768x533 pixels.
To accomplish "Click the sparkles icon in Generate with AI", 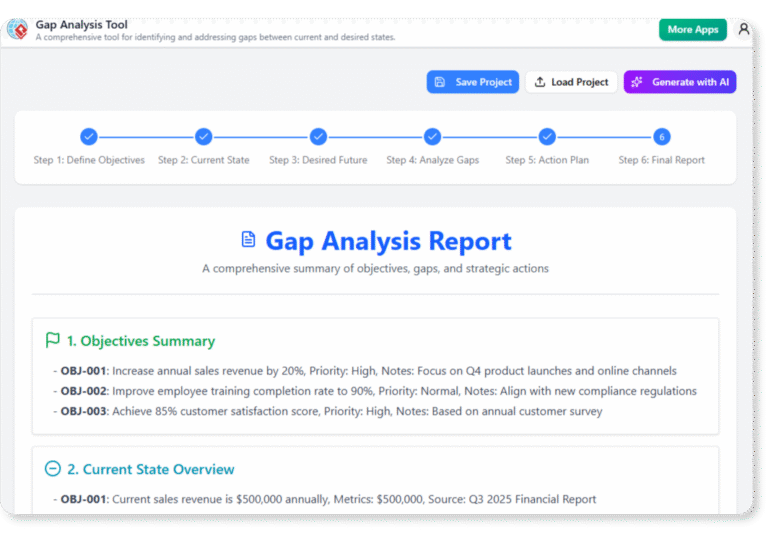I will 637,82.
